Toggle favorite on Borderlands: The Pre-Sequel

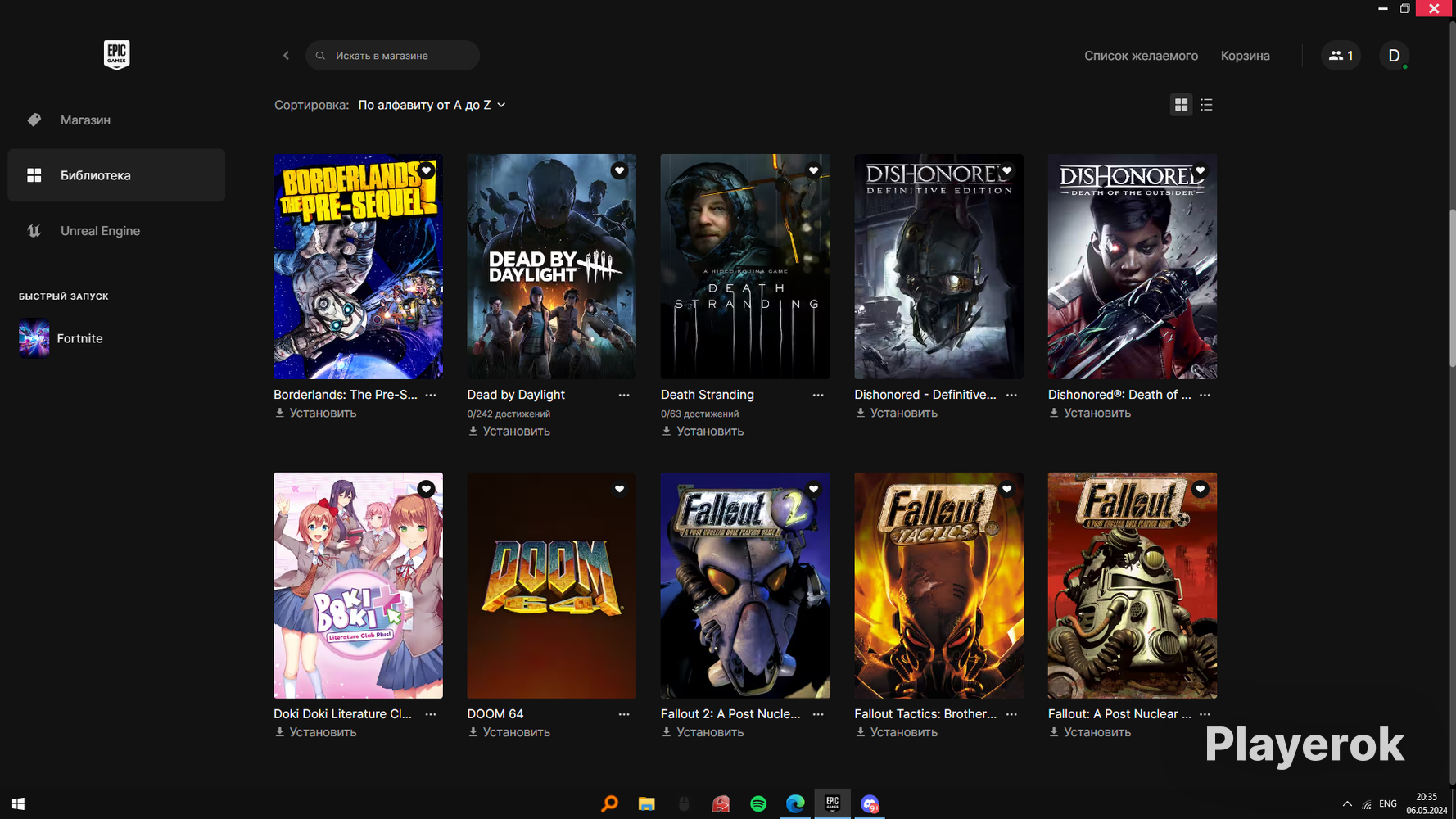click(x=426, y=170)
